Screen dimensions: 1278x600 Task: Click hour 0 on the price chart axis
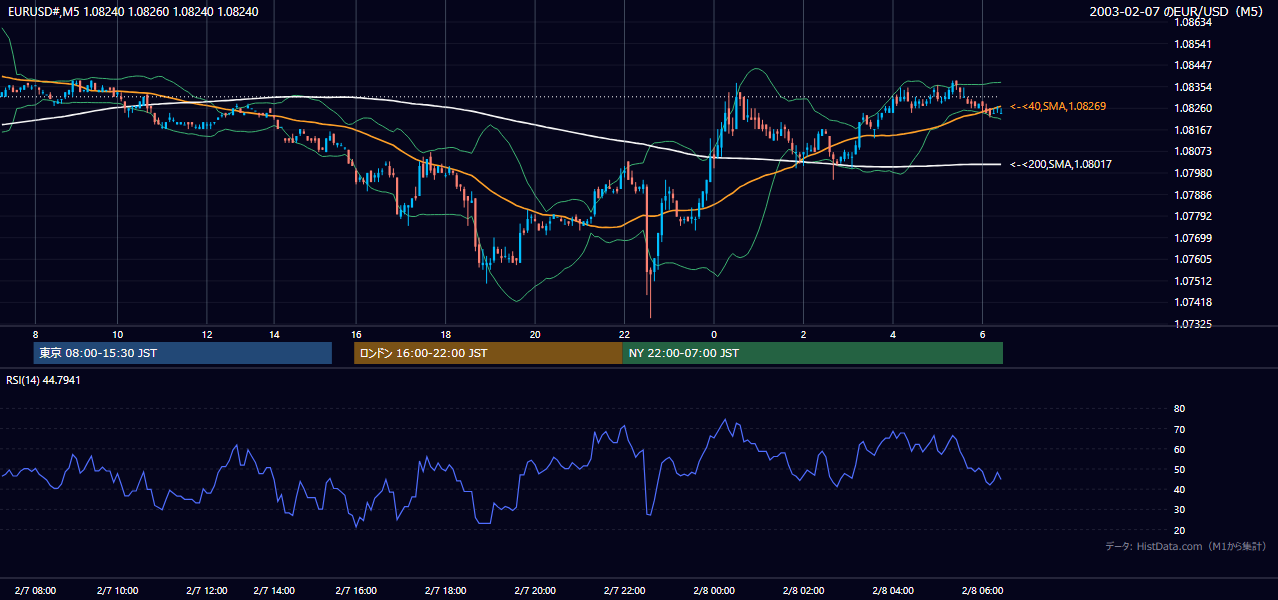[714, 334]
